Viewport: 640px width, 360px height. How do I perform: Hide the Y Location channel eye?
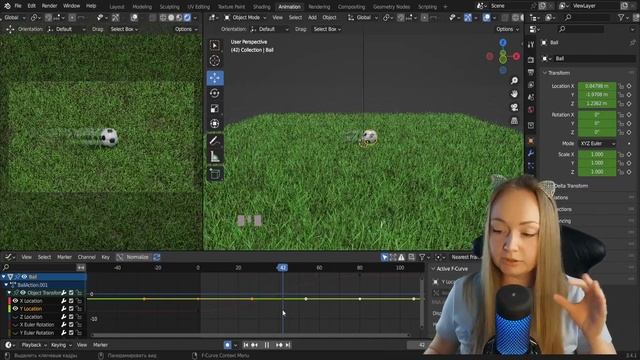coord(16,309)
